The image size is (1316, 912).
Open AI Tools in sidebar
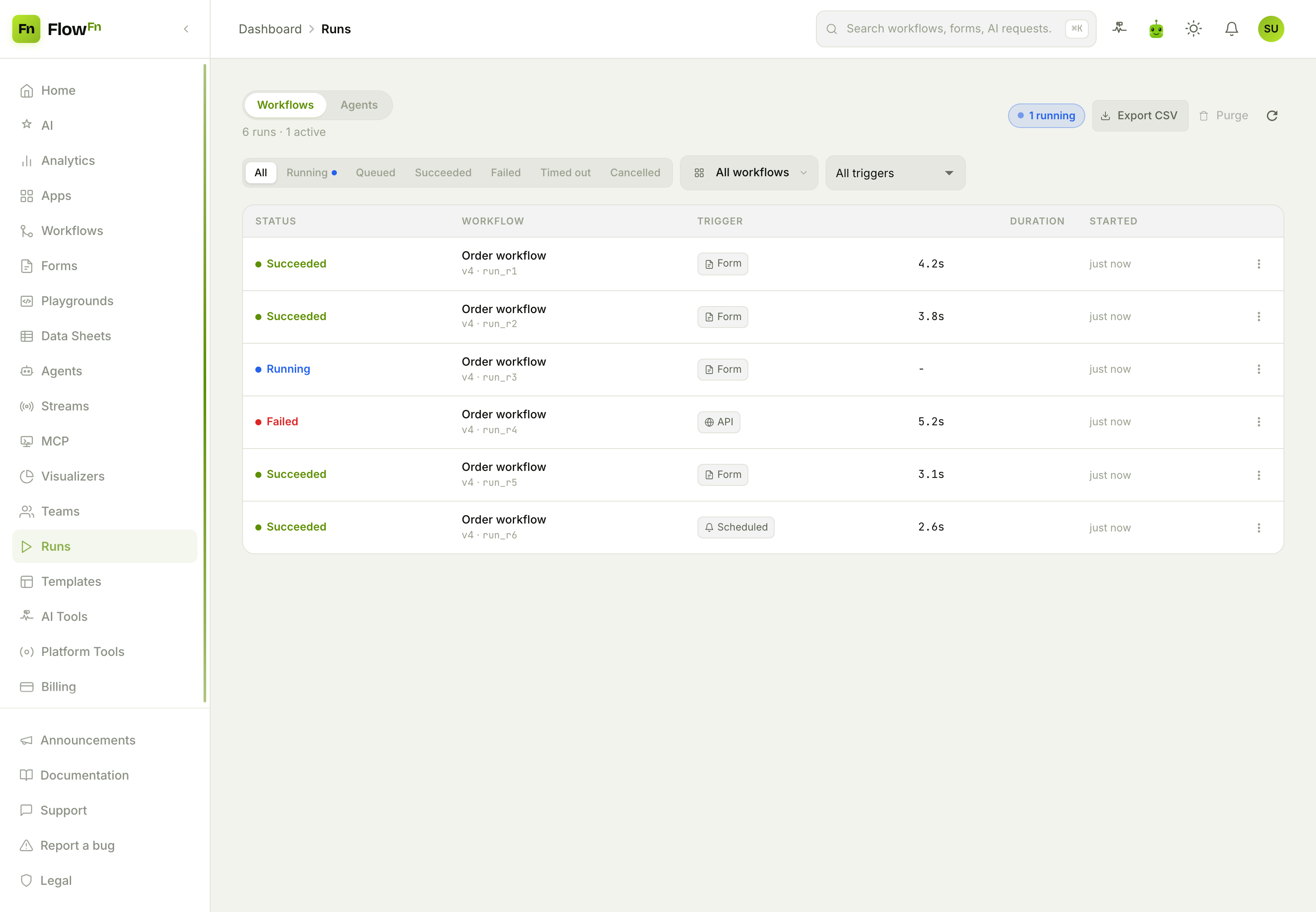(x=104, y=616)
